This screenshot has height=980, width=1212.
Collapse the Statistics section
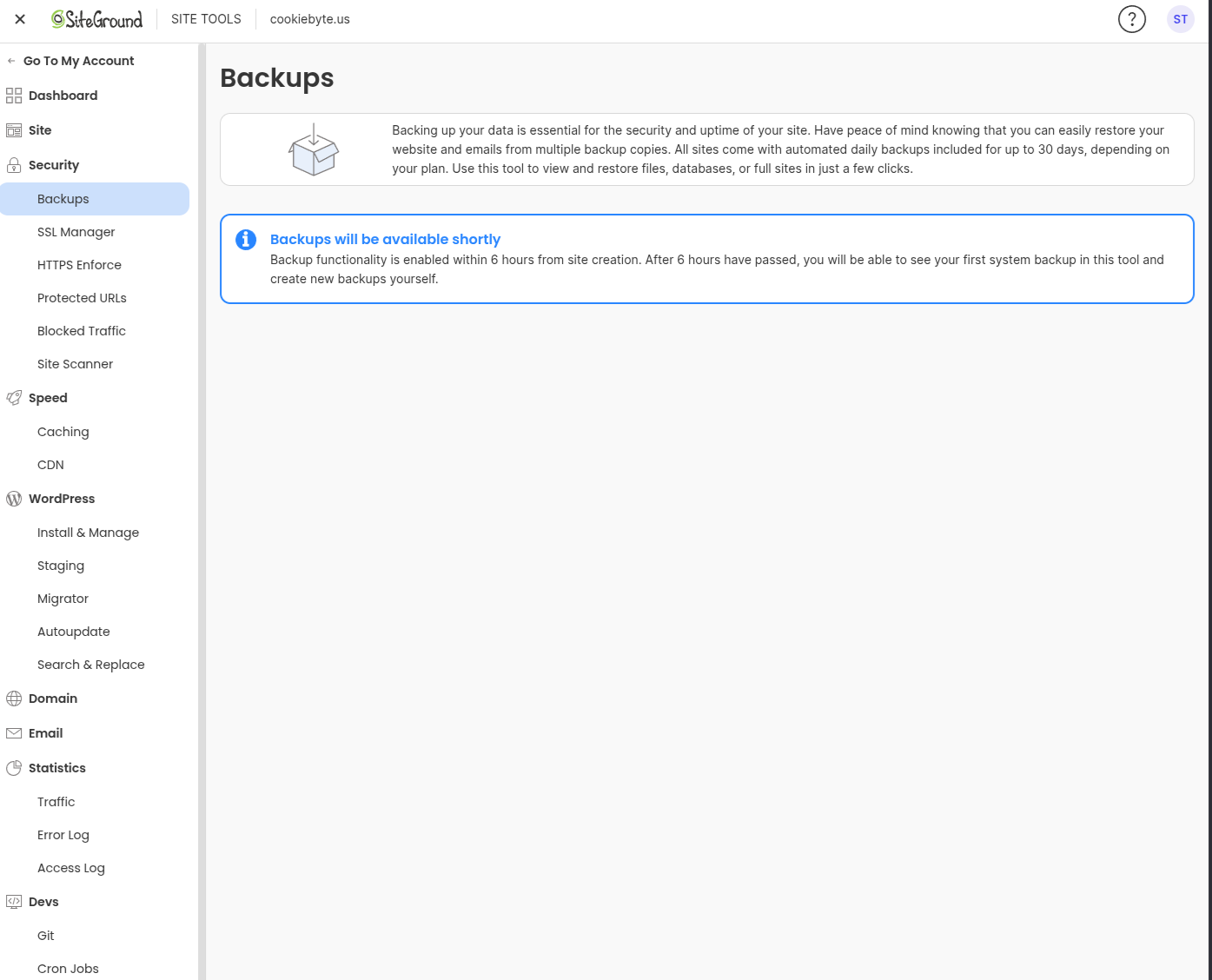(x=57, y=768)
